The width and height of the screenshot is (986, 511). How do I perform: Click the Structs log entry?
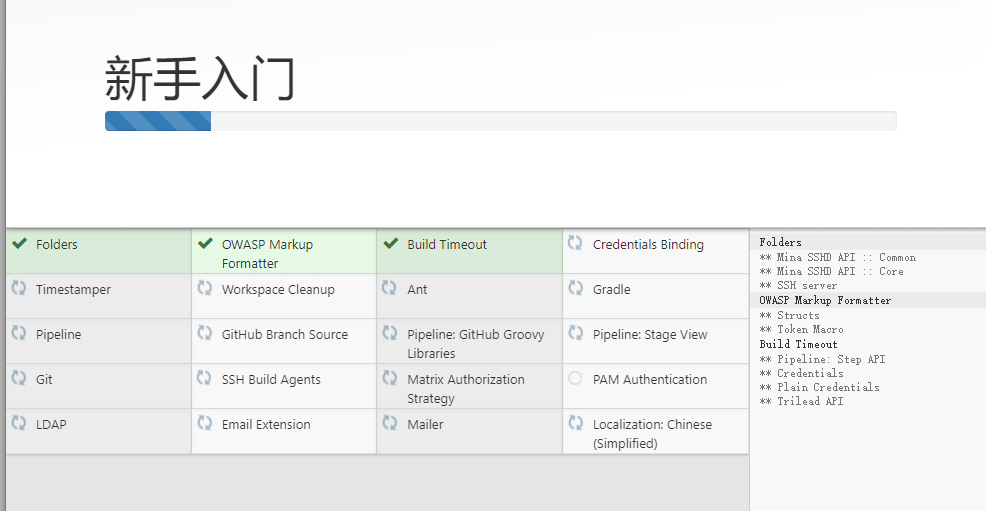click(789, 316)
